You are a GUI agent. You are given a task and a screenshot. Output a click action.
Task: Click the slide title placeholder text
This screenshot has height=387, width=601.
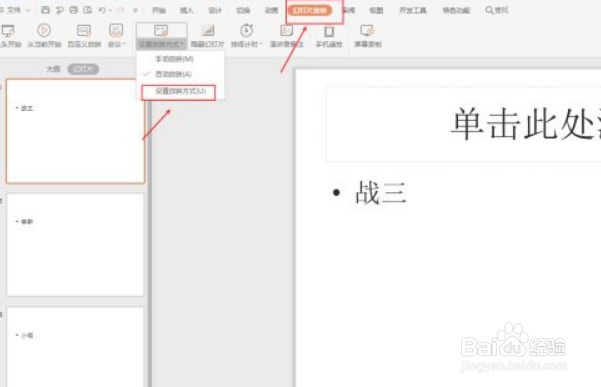(525, 123)
